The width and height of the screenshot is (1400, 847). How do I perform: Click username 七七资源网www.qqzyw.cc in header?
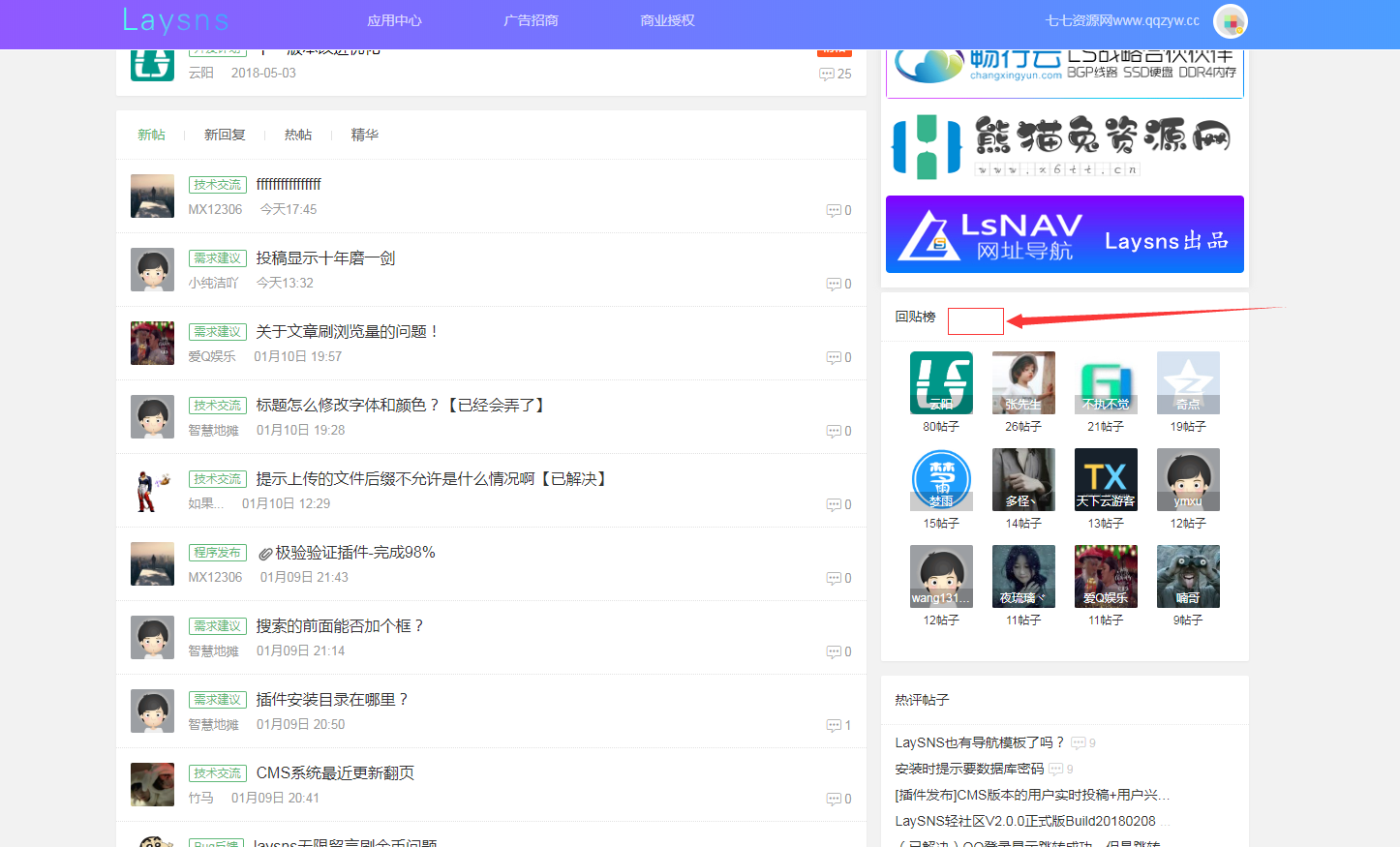[x=1122, y=20]
